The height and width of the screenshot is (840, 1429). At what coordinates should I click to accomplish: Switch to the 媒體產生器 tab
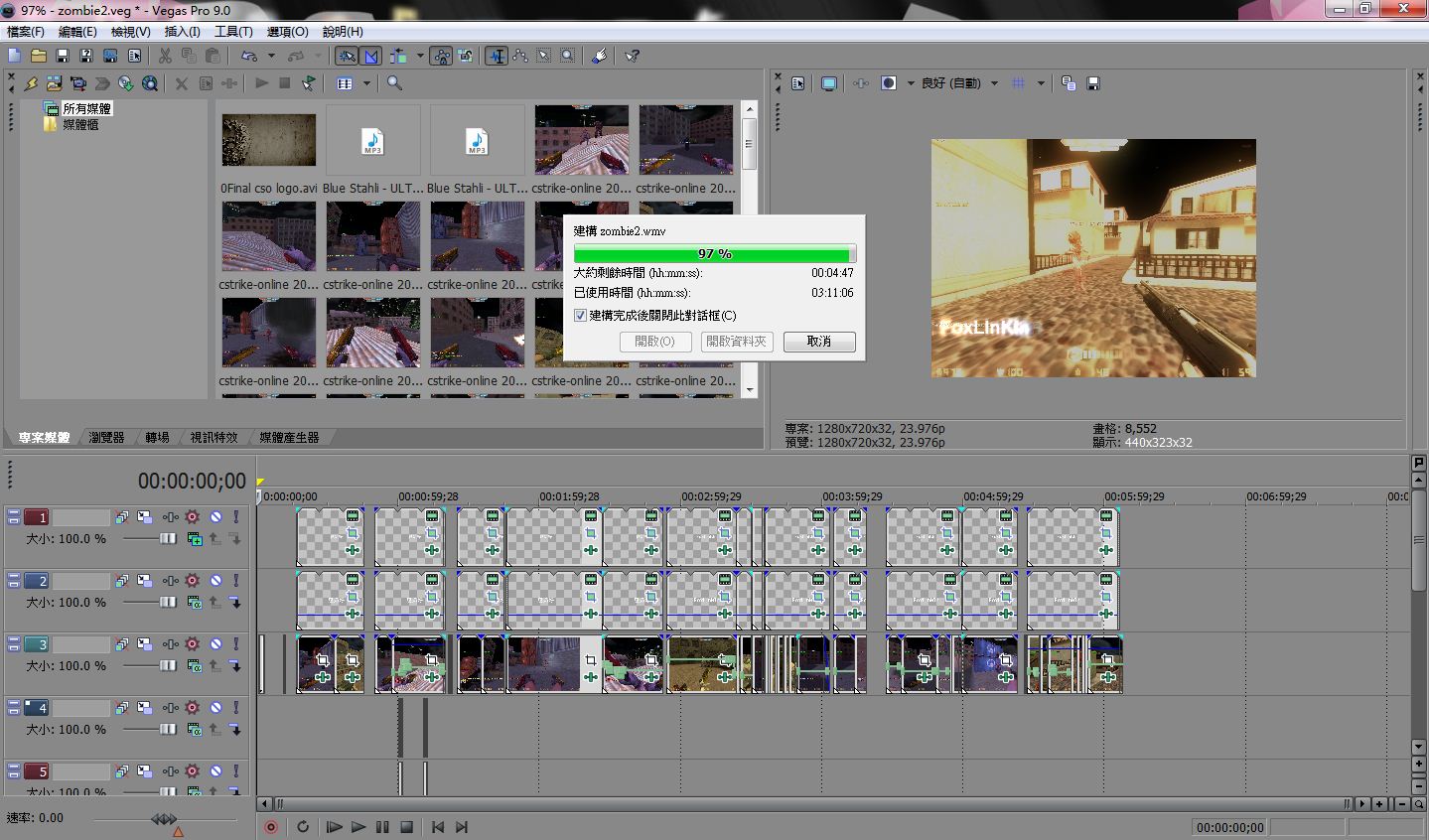[x=289, y=437]
